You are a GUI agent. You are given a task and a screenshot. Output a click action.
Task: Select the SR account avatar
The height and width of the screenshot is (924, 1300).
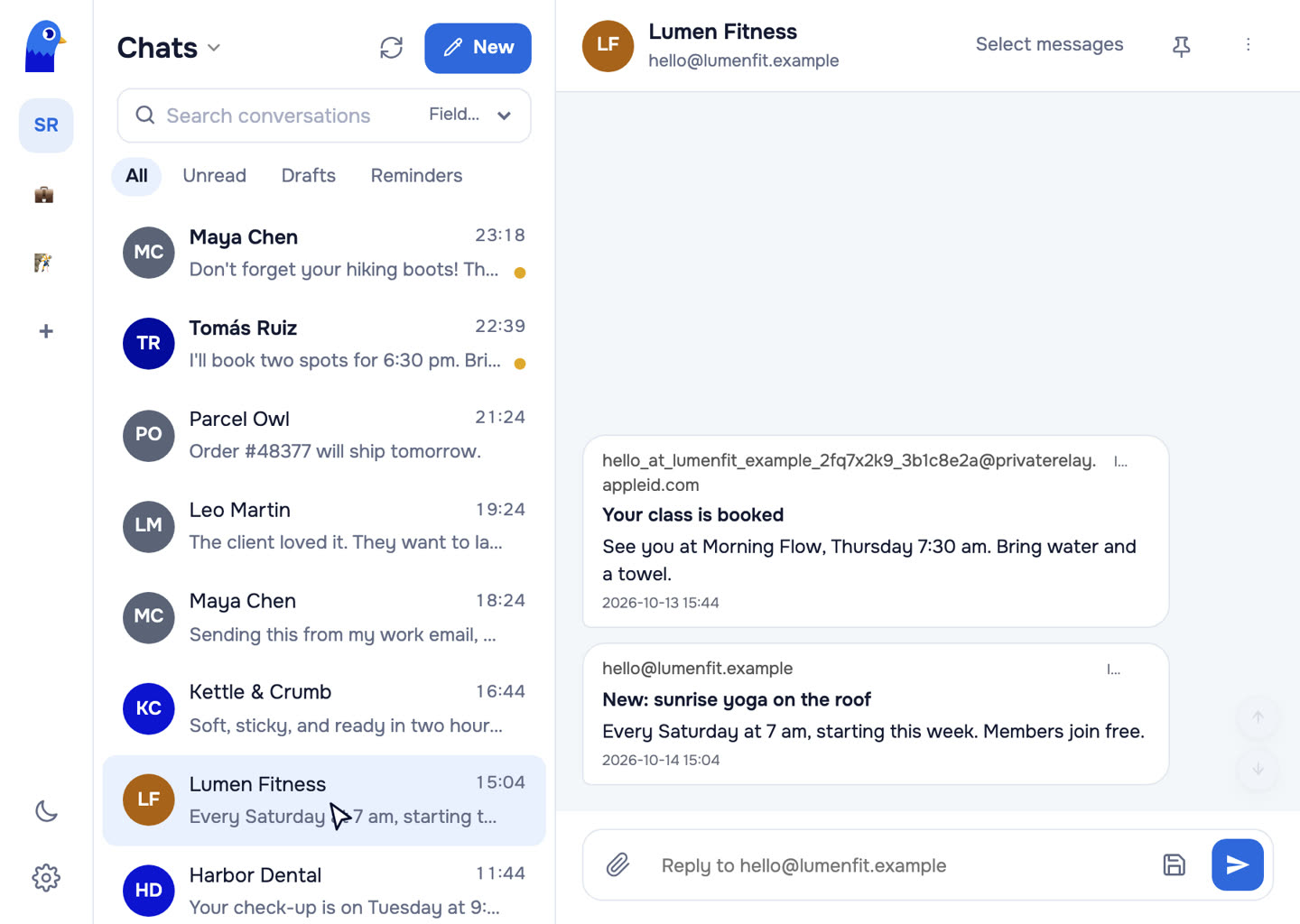[x=46, y=125]
